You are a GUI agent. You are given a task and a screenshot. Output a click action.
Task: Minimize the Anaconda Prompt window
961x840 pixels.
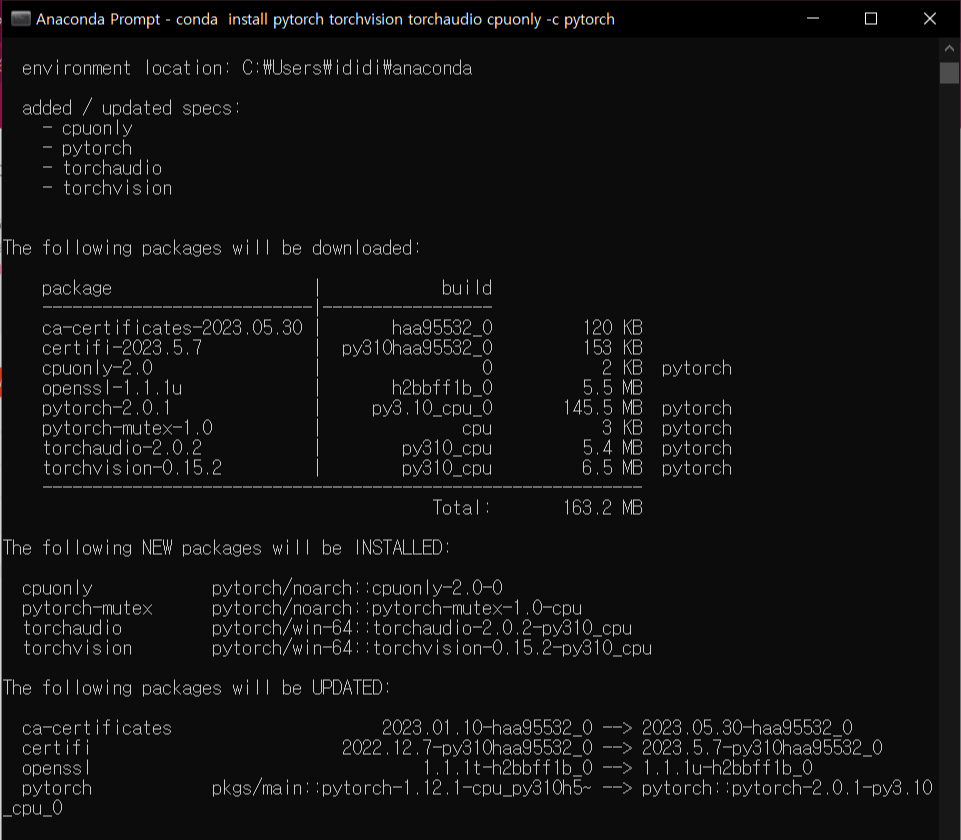(x=813, y=19)
